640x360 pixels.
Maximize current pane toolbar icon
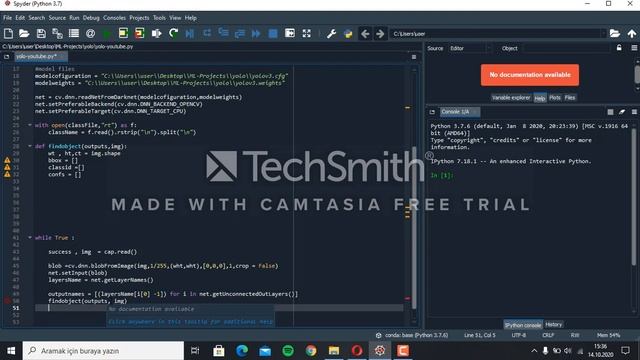[290, 33]
